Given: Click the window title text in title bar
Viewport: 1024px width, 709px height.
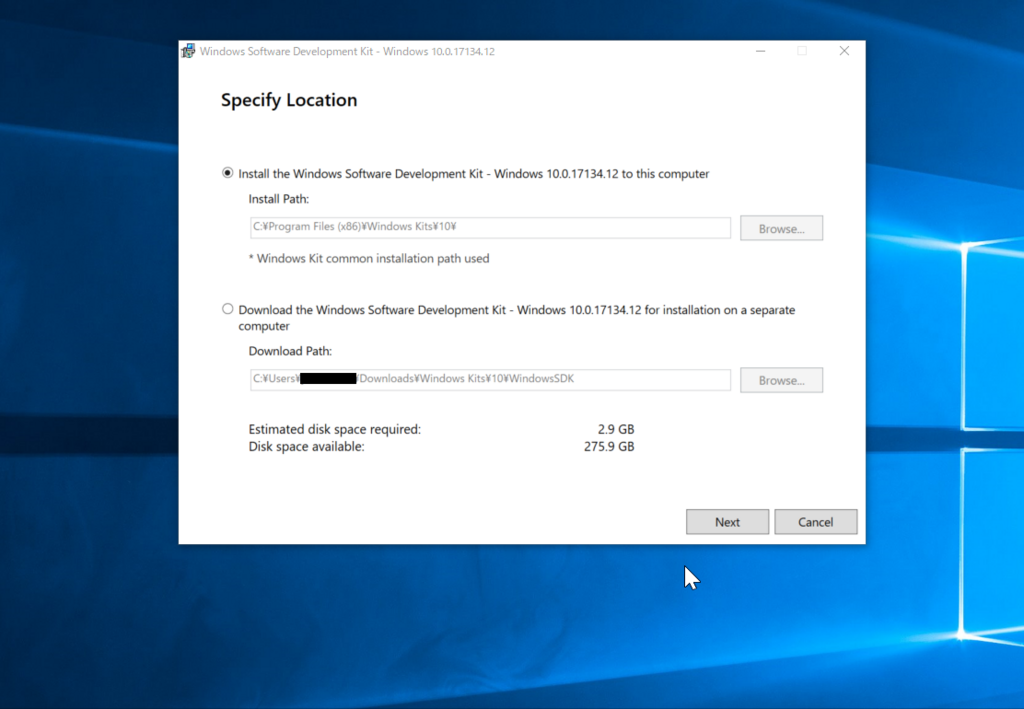Looking at the screenshot, I should pos(347,52).
